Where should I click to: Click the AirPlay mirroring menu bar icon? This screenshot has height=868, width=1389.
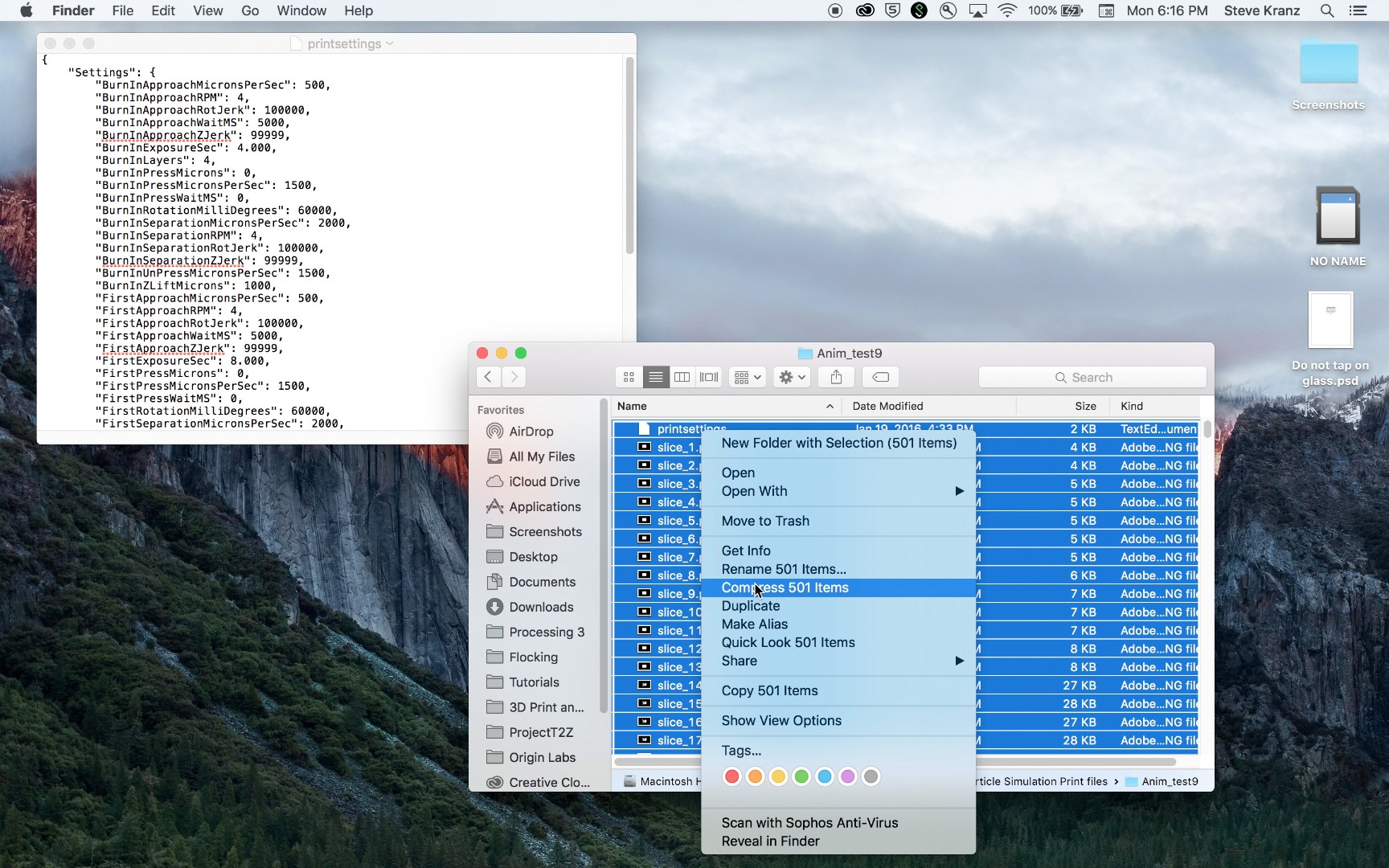(x=977, y=10)
